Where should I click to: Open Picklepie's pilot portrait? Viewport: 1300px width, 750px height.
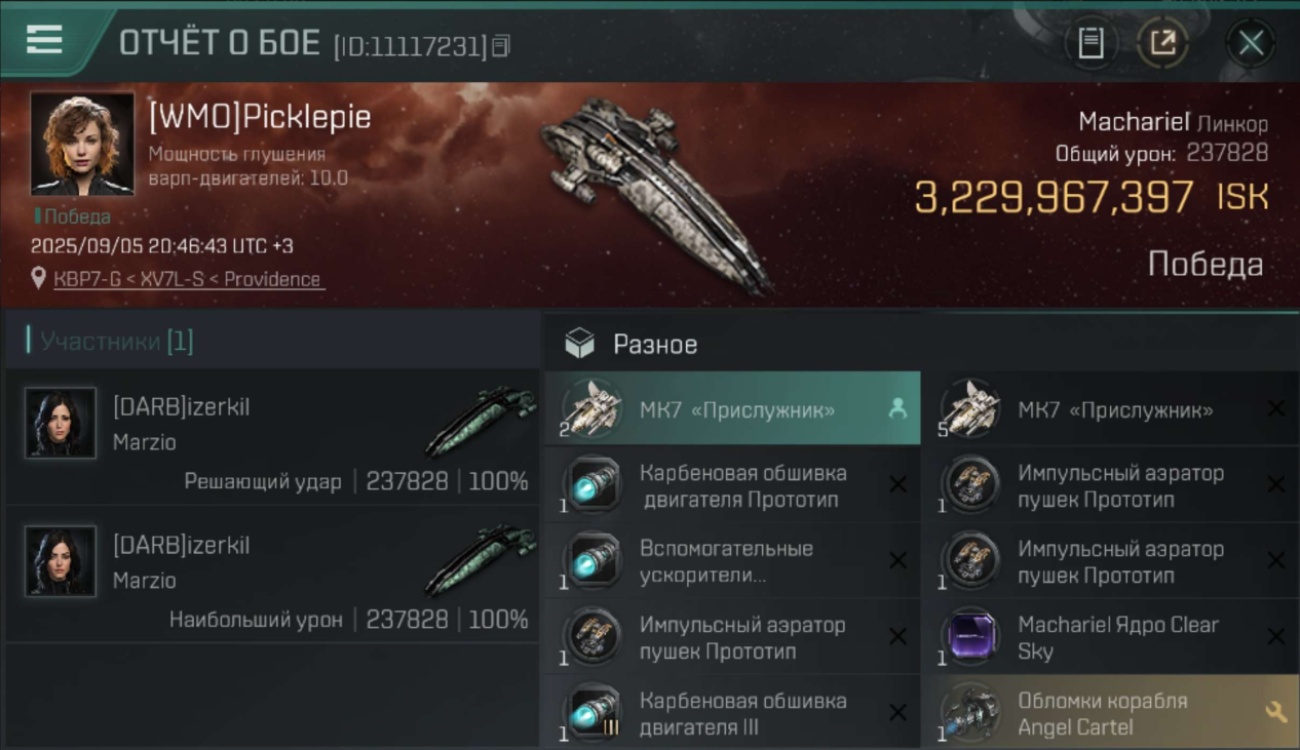click(x=82, y=143)
